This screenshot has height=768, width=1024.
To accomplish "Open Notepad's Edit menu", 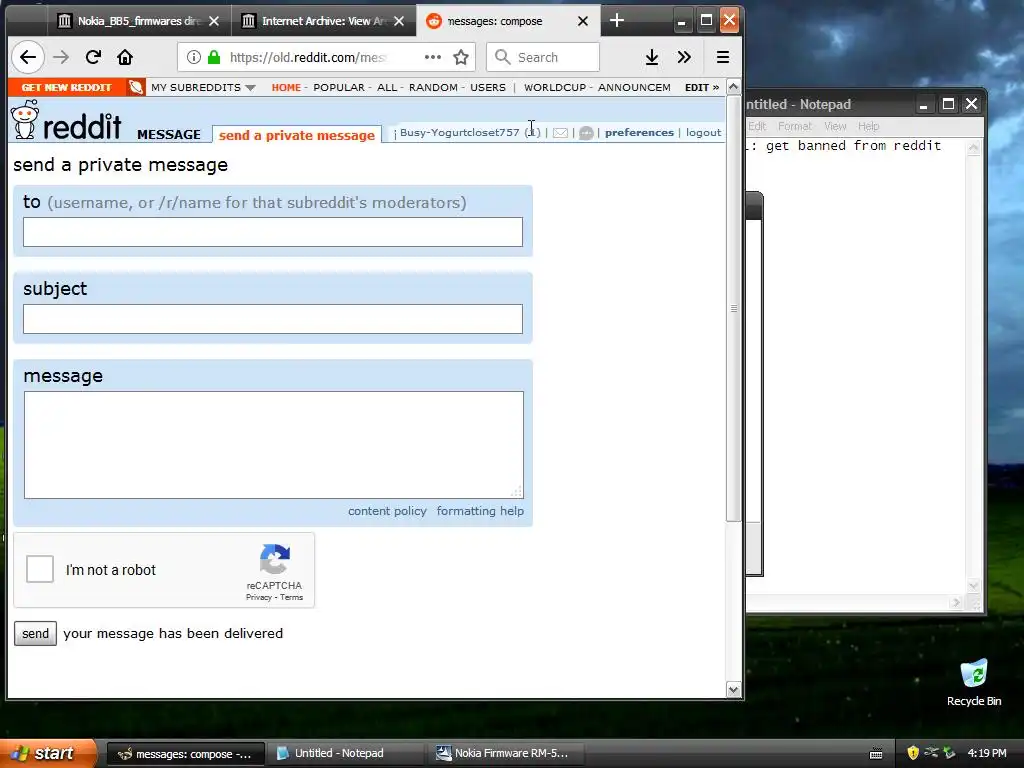I will click(757, 126).
